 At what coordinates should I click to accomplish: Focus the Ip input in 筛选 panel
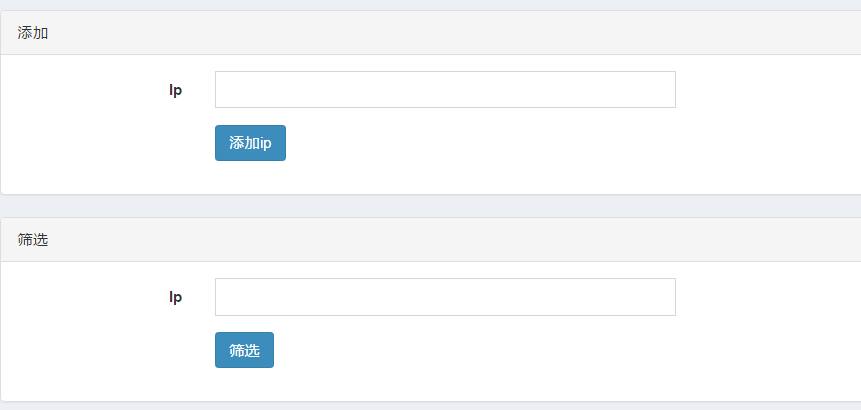(x=445, y=297)
